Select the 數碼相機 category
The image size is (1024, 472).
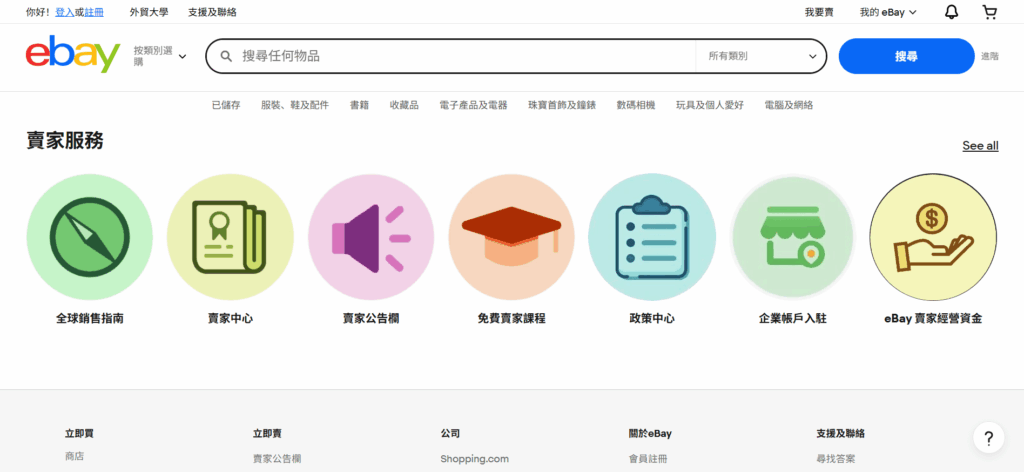click(x=636, y=105)
